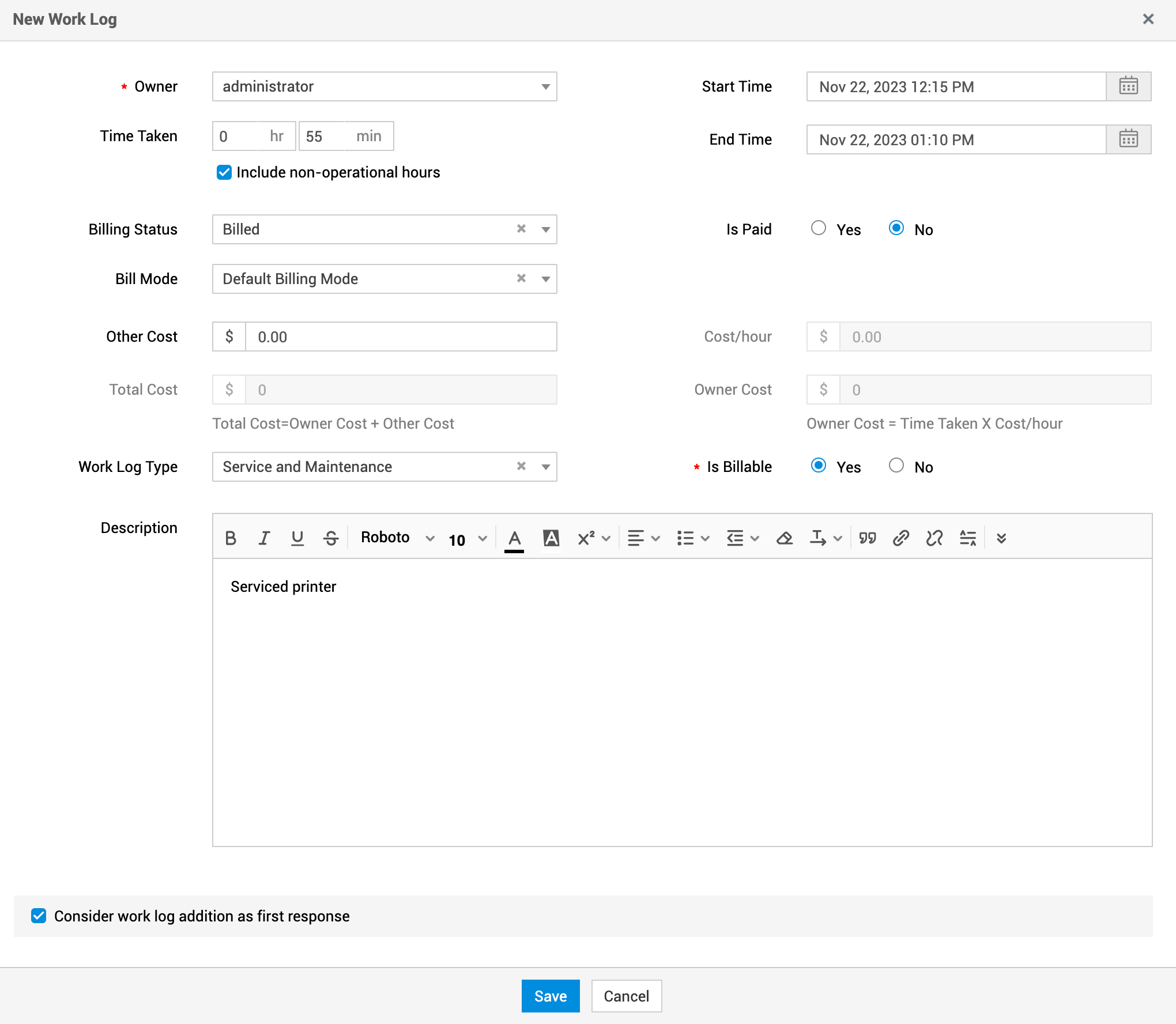The width and height of the screenshot is (1176, 1024).
Task: Click the Other Cost amount field
Action: [401, 337]
